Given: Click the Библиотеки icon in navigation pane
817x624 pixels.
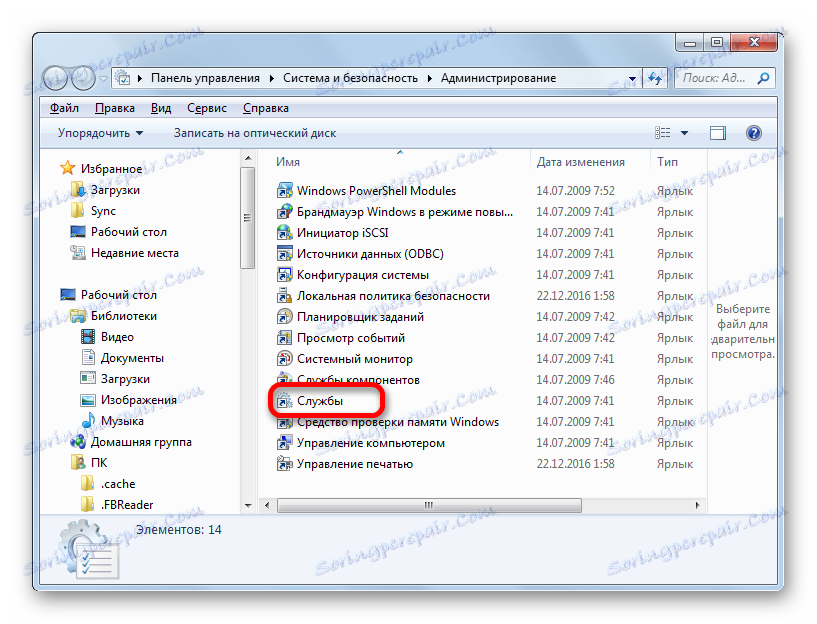Looking at the screenshot, I should [78, 316].
